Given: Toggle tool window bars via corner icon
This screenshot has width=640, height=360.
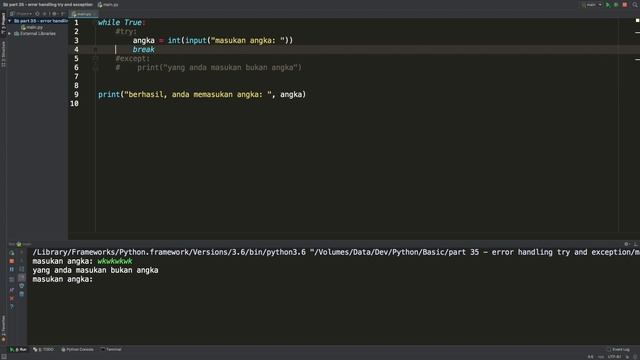Looking at the screenshot, I should pyautogui.click(x=4, y=357).
